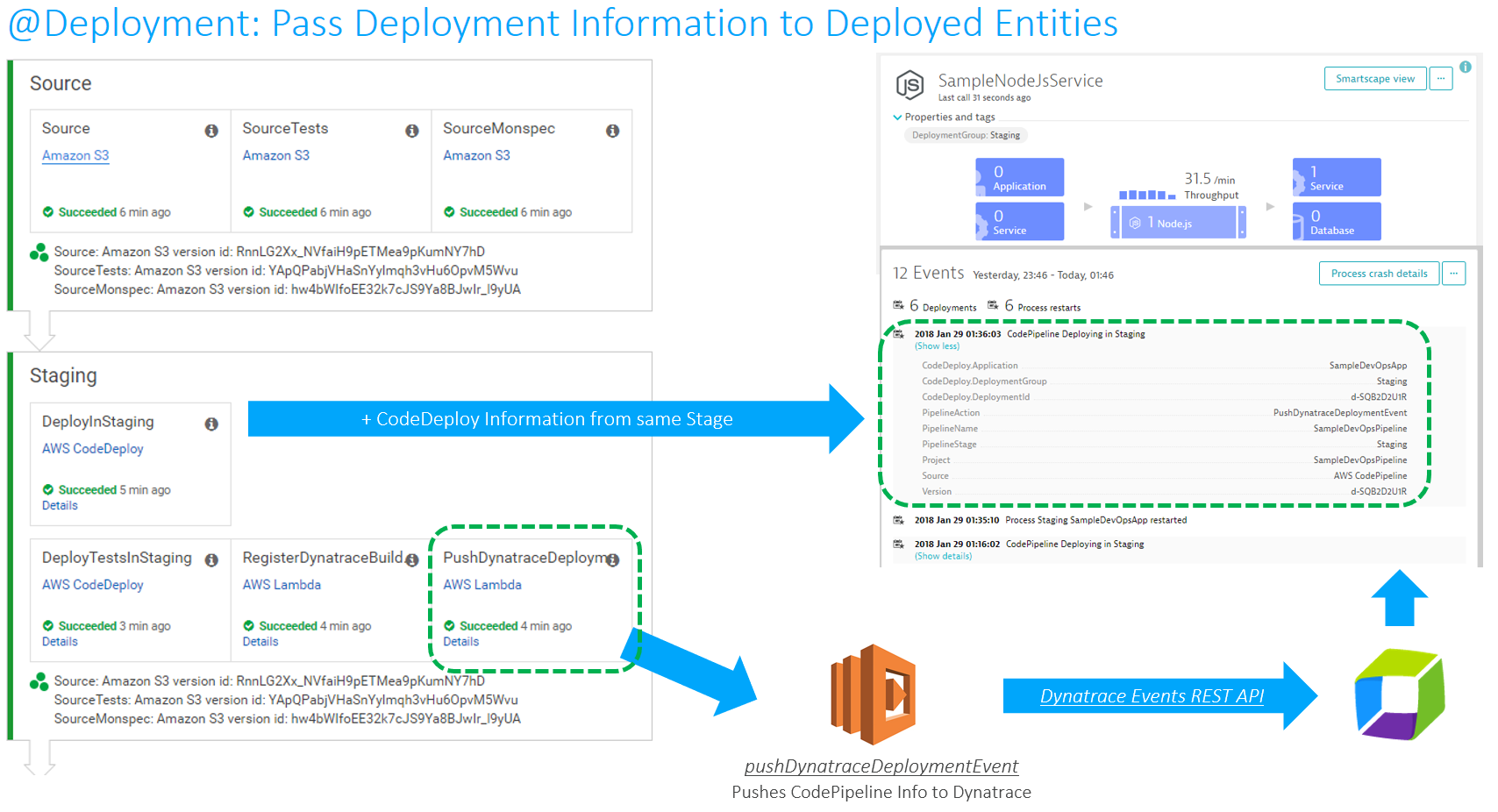Click the AWS Lambda icon above pushDynatraceDeploymentEvent
The height and width of the screenshot is (812, 1498).
(873, 693)
